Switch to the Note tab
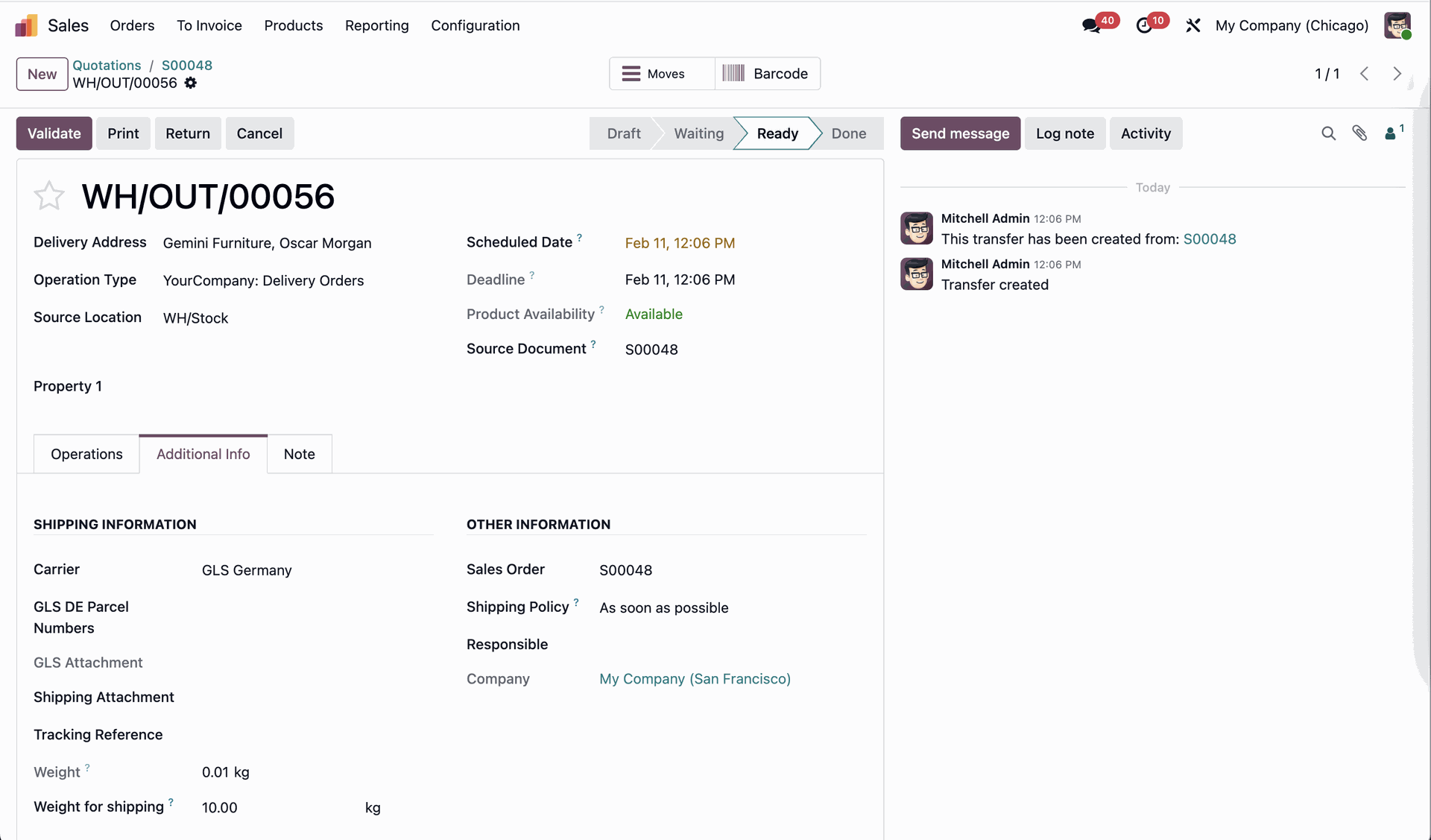Viewport: 1431px width, 840px height. point(299,454)
